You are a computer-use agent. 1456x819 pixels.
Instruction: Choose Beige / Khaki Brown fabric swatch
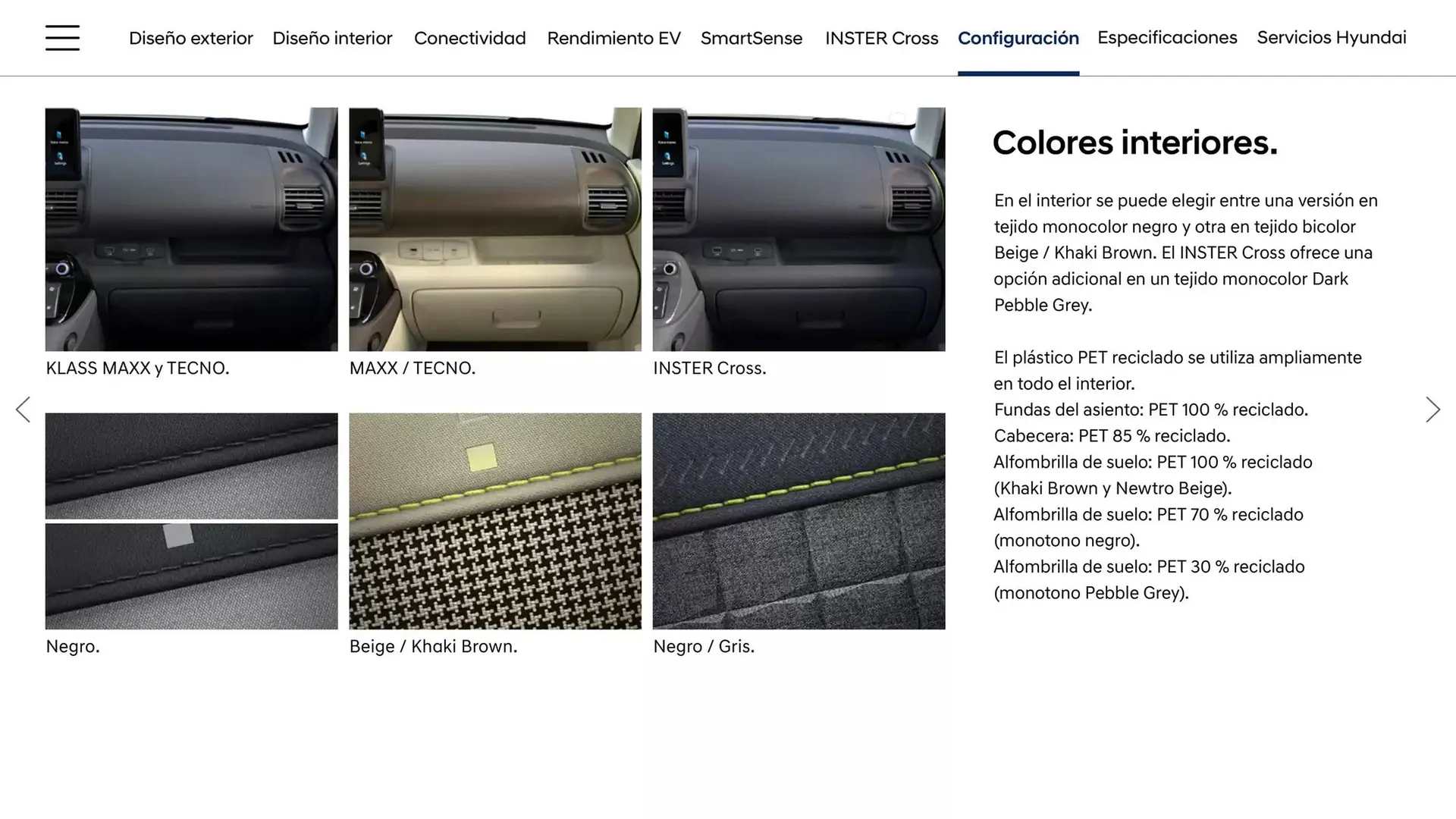pos(494,521)
